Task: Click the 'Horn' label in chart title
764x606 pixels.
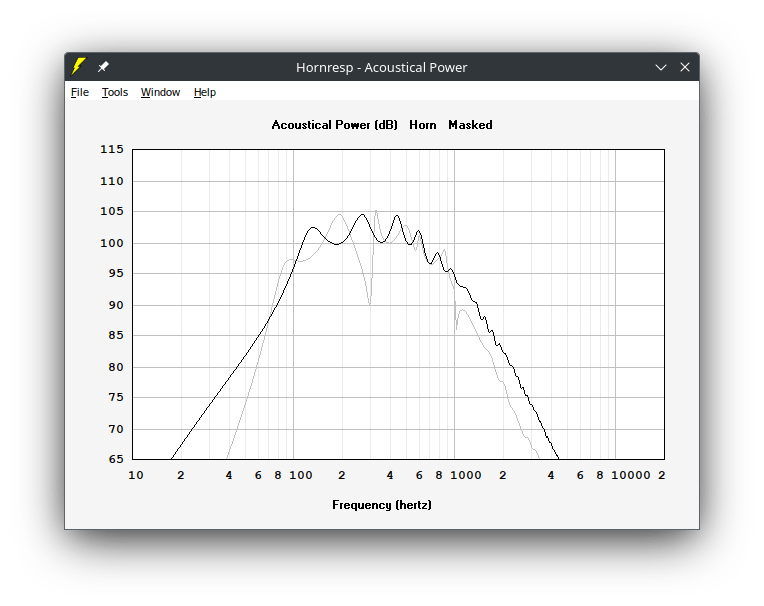Action: click(422, 125)
